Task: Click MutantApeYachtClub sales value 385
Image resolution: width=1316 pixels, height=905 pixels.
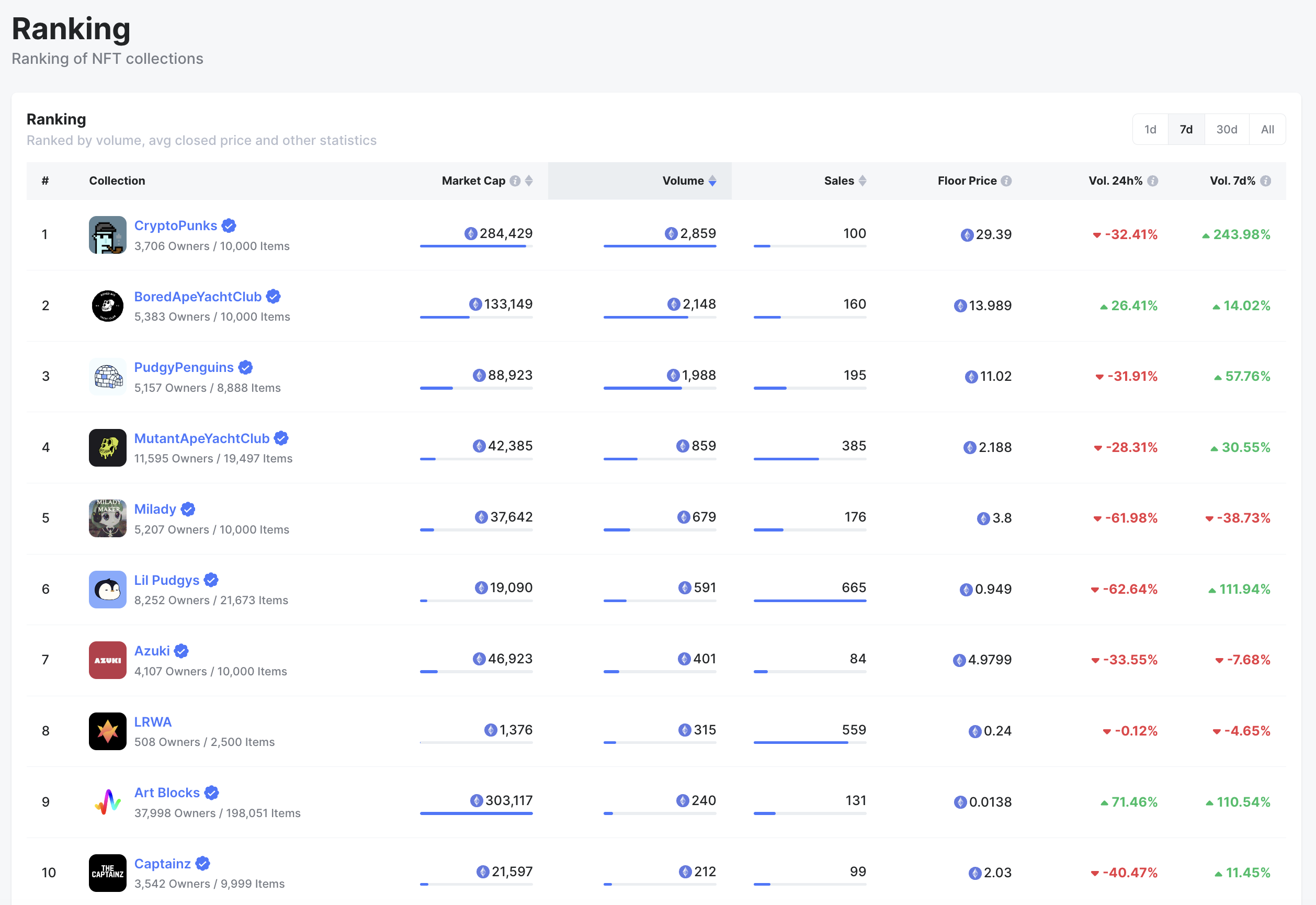Action: click(854, 446)
